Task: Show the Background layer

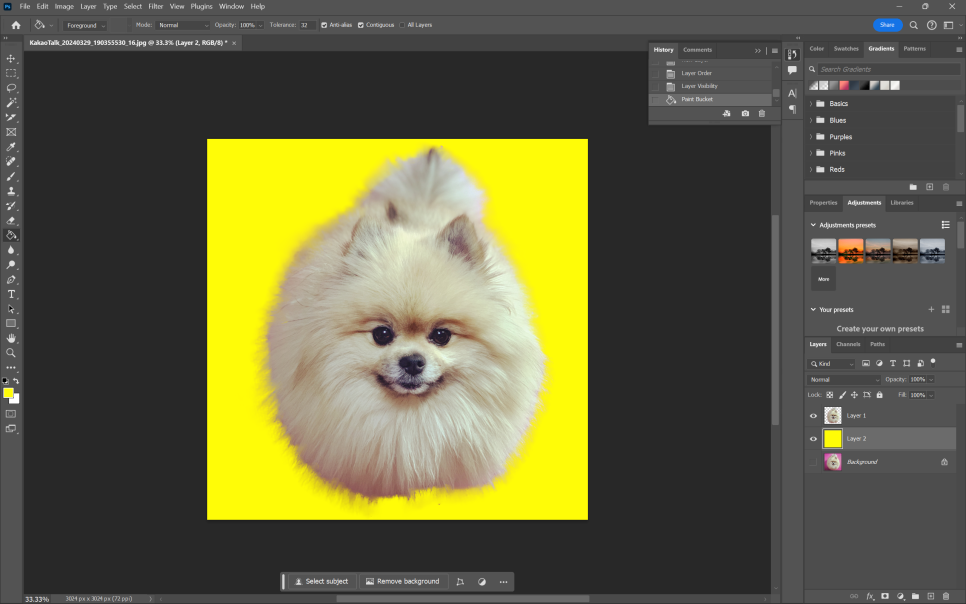Action: coord(813,462)
